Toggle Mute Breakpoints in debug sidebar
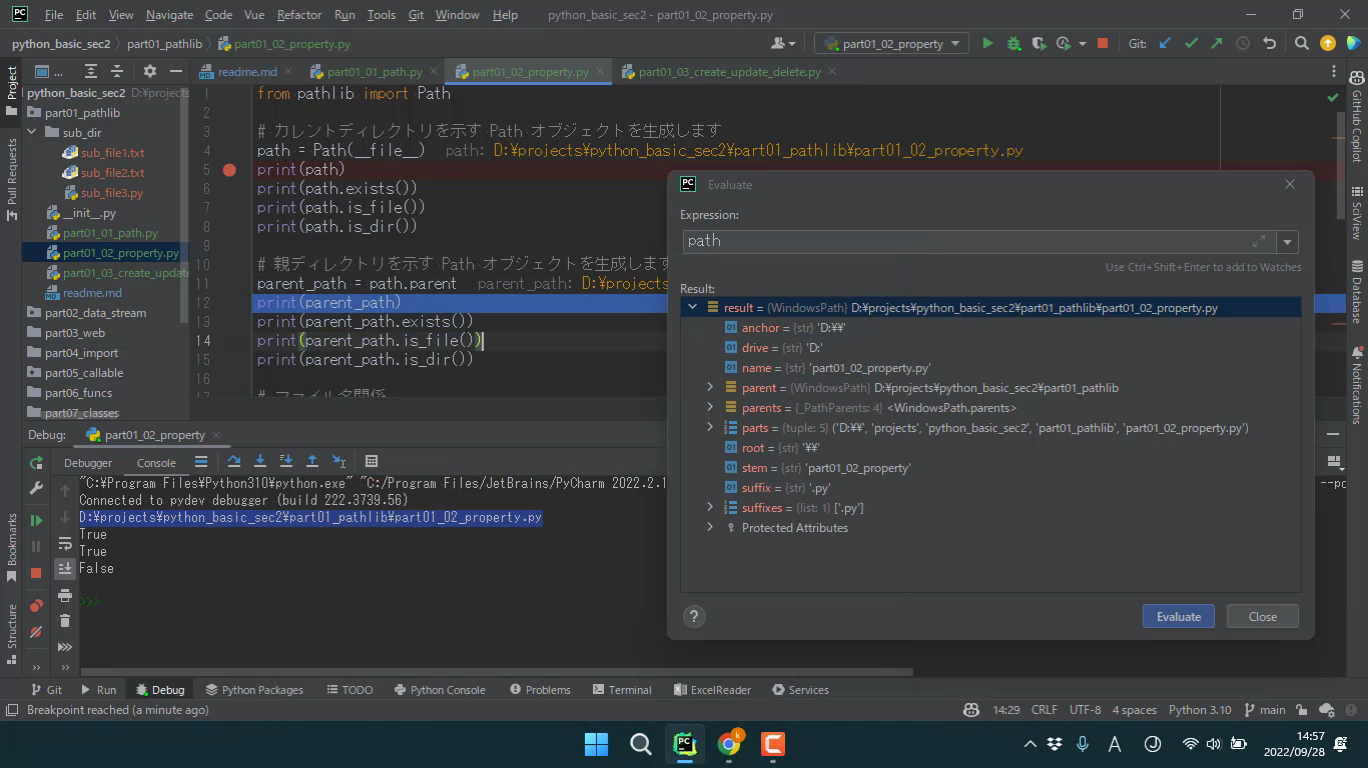The image size is (1368, 768). coord(36,632)
